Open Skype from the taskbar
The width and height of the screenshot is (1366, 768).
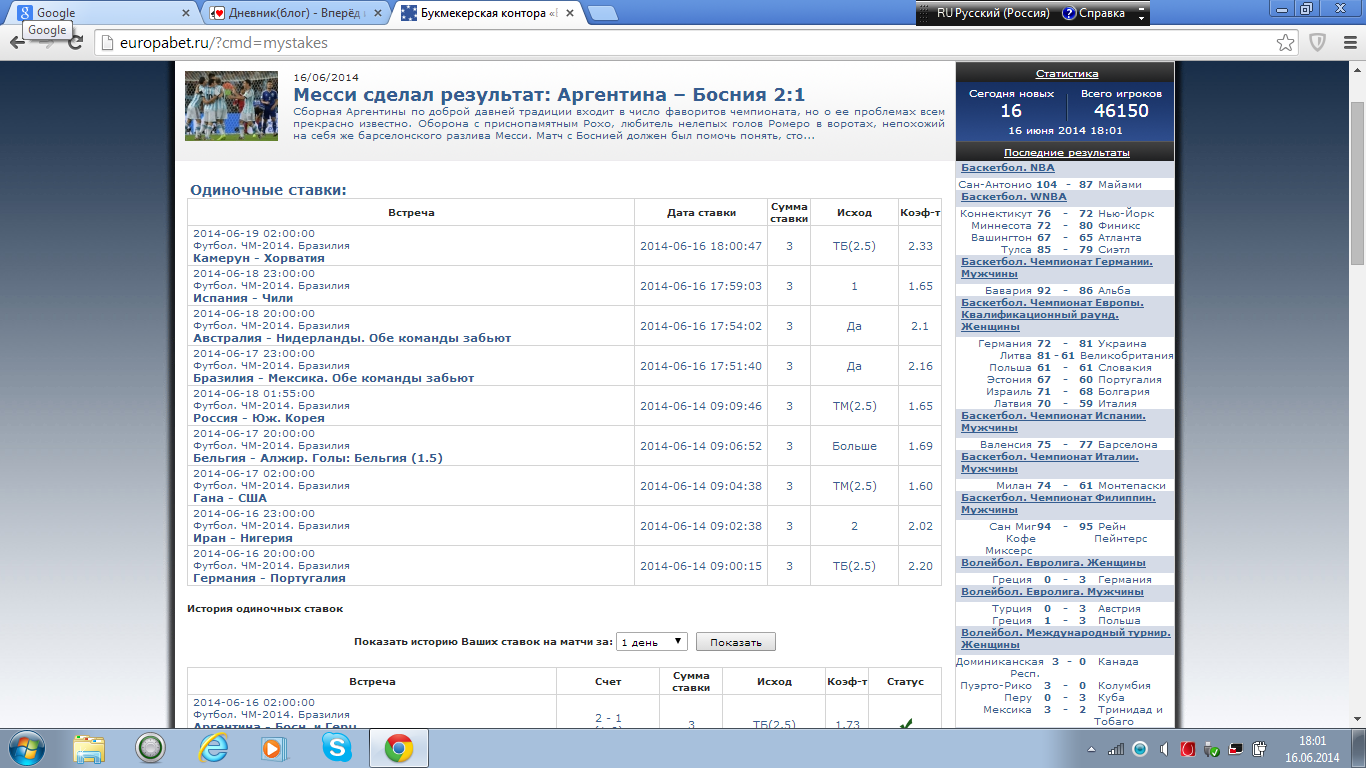[336, 748]
